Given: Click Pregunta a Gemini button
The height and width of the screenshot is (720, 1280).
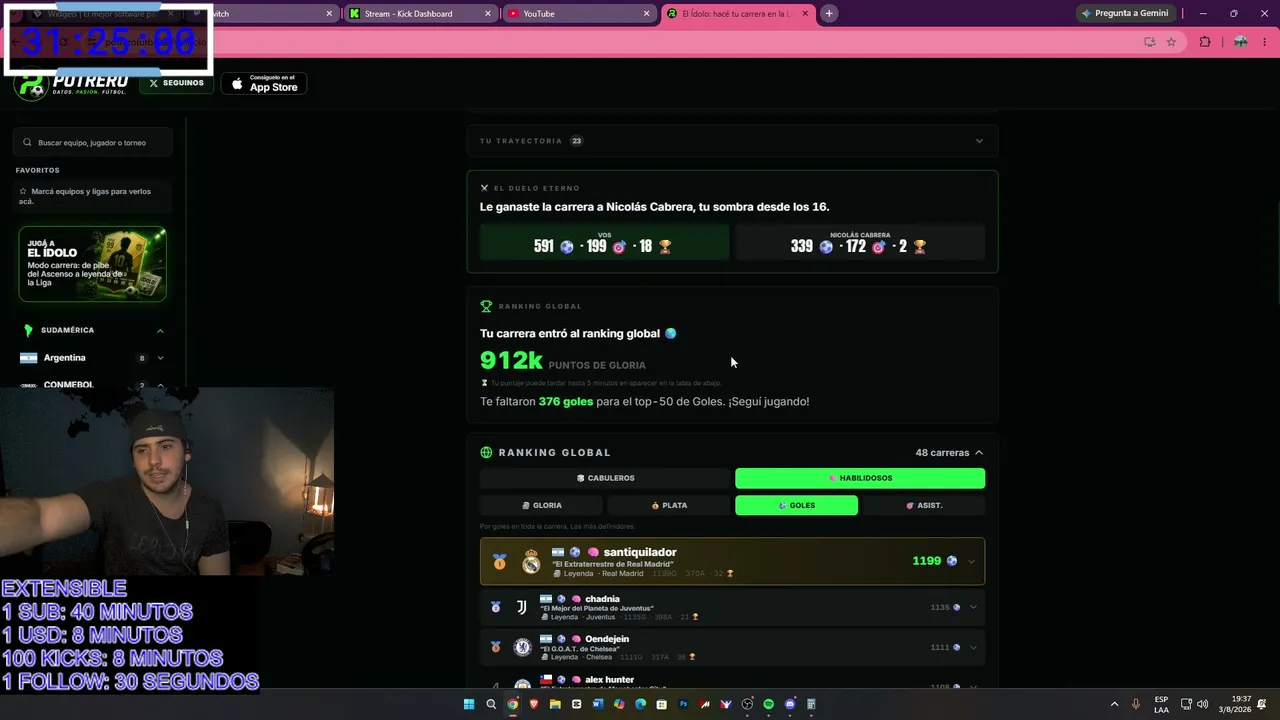Looking at the screenshot, I should pyautogui.click(x=1124, y=14).
